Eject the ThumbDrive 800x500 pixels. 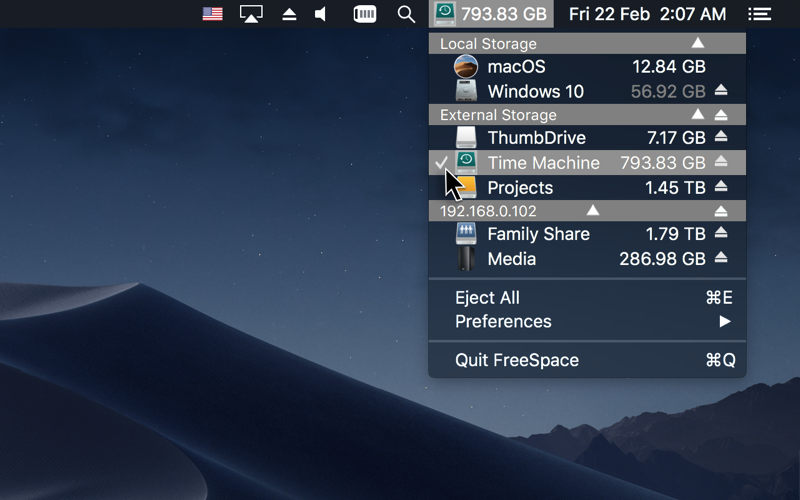pos(720,136)
